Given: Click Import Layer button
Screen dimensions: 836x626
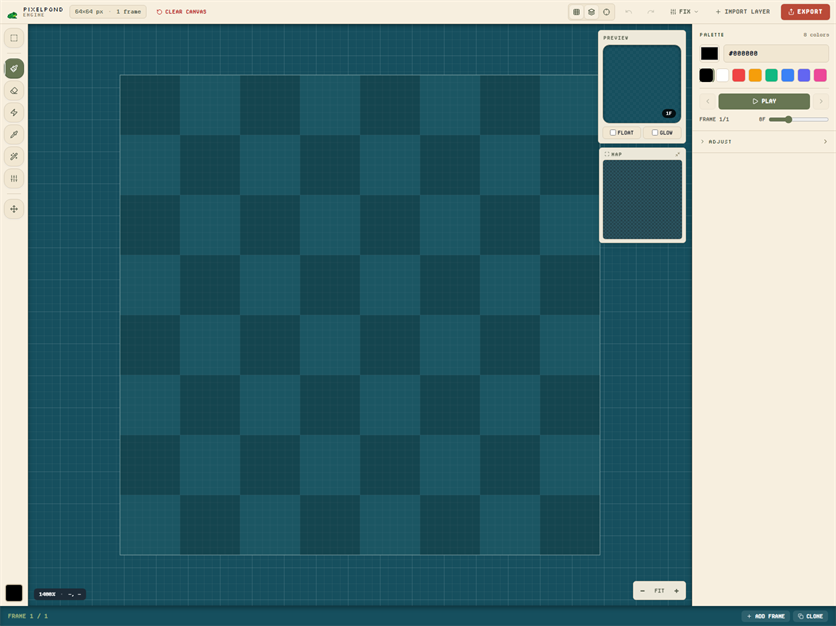Looking at the screenshot, I should coord(743,12).
